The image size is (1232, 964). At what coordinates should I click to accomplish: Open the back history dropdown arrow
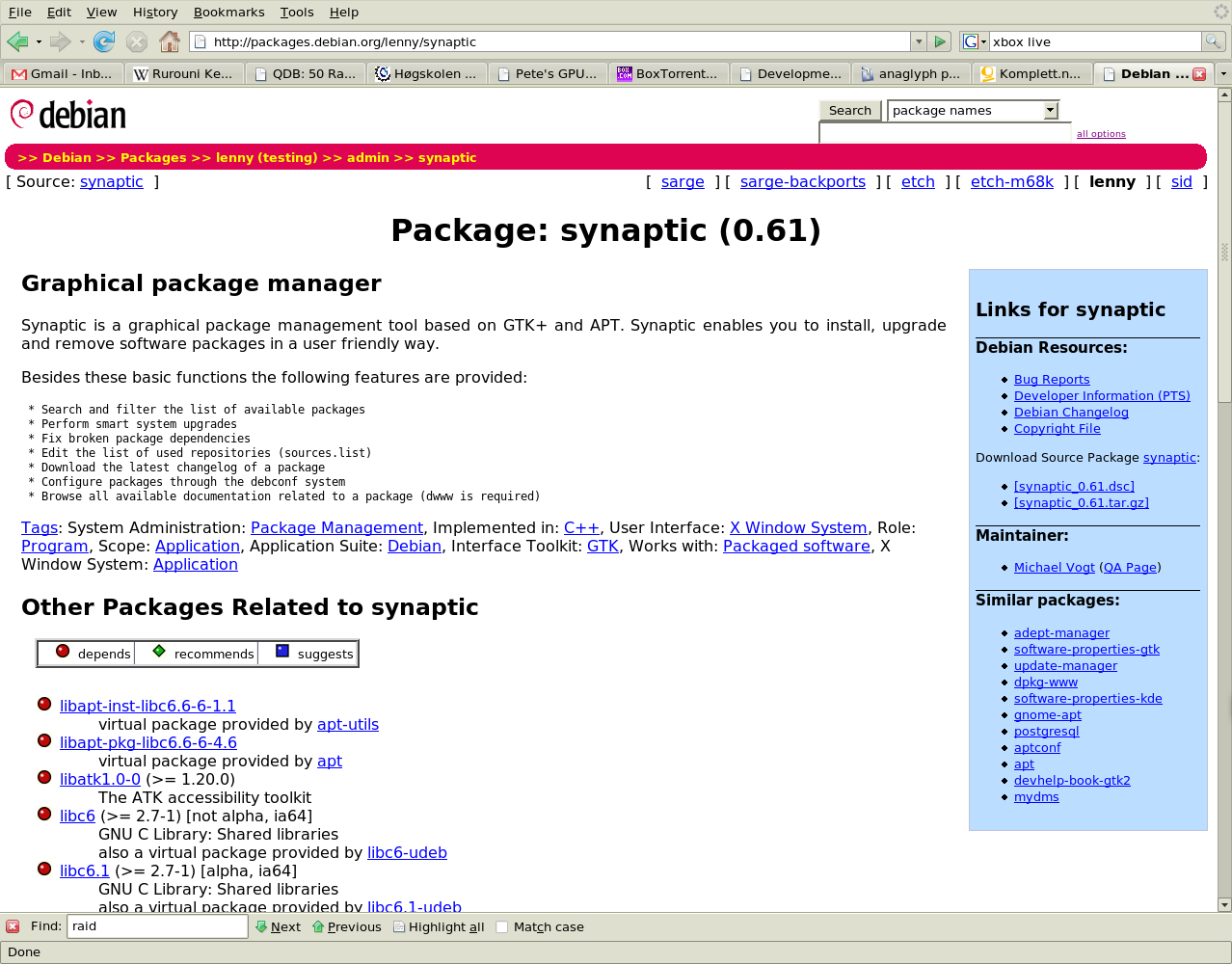pos(39,41)
